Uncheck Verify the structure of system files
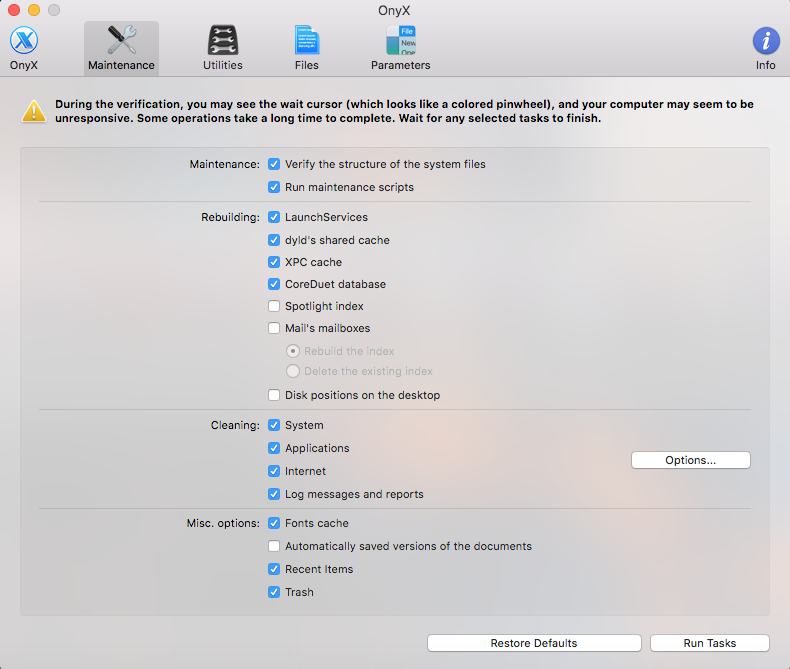 [x=274, y=164]
